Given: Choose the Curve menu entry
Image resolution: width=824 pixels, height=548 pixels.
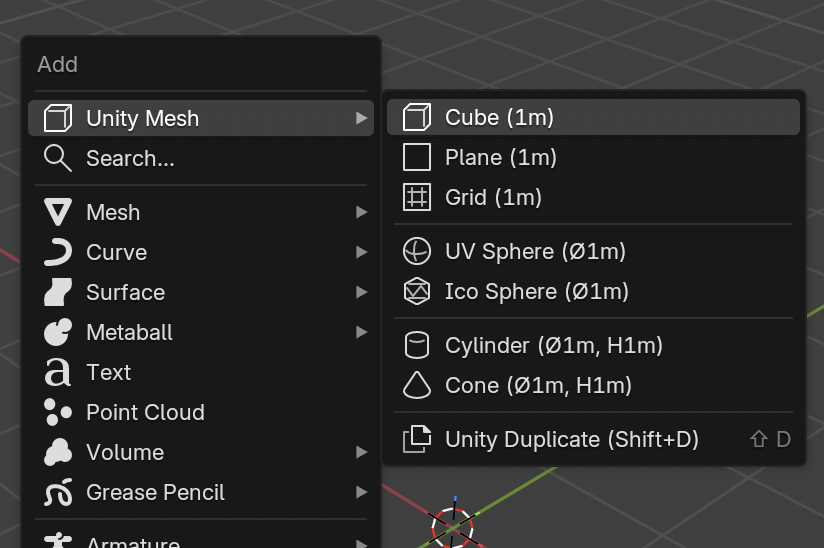Looking at the screenshot, I should click(201, 252).
